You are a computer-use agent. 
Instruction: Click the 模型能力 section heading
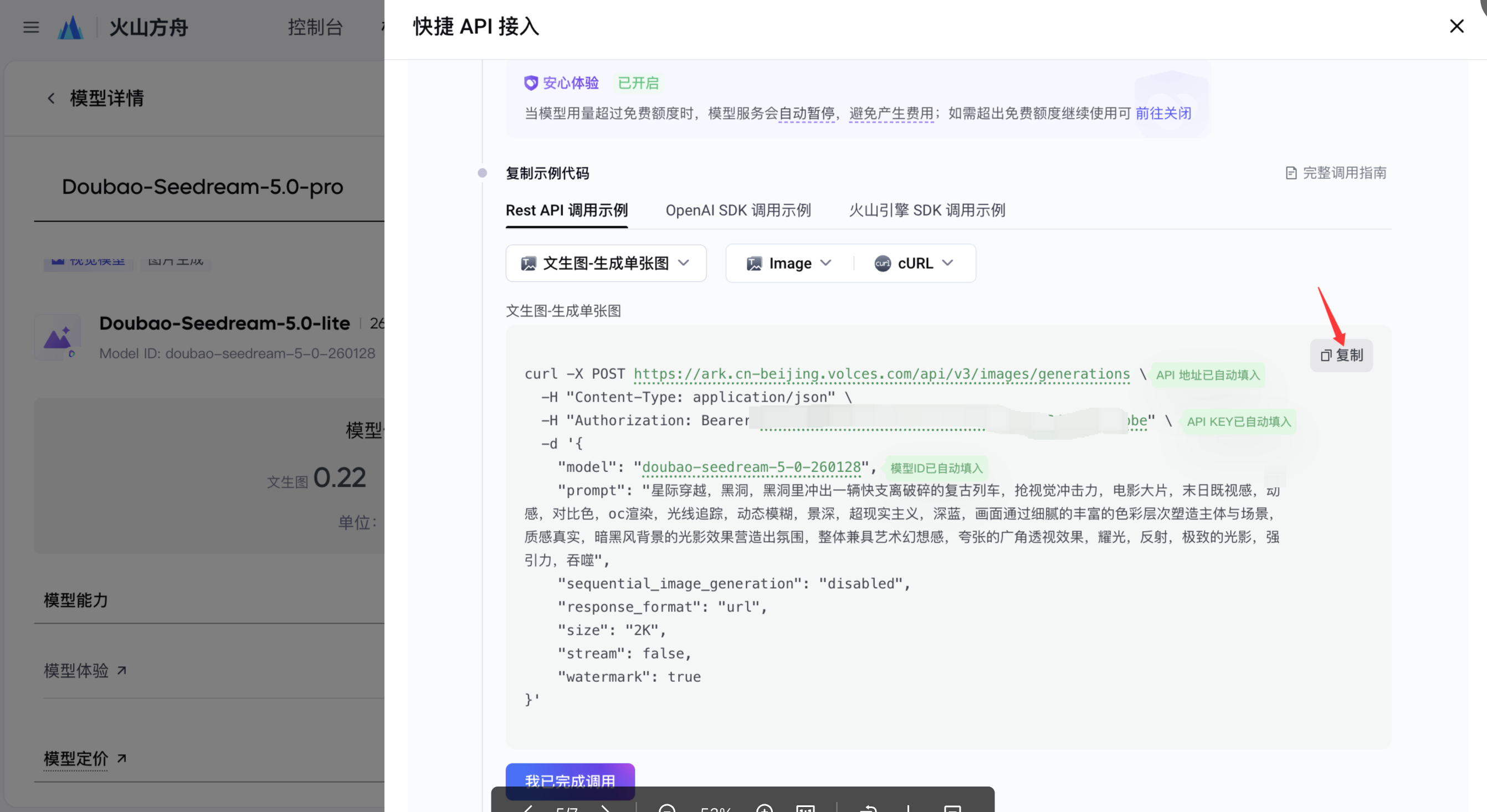pos(75,600)
